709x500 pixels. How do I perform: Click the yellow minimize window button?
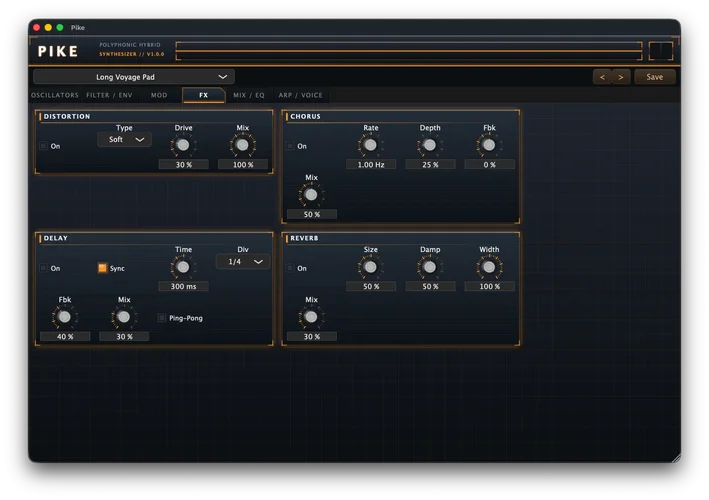pos(48,28)
